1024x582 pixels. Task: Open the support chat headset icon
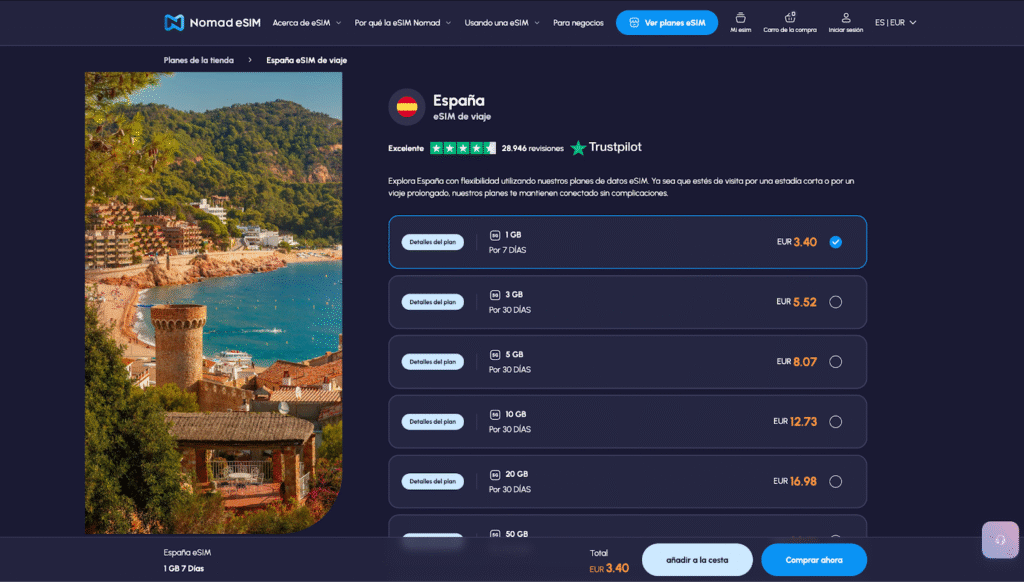coord(1000,539)
